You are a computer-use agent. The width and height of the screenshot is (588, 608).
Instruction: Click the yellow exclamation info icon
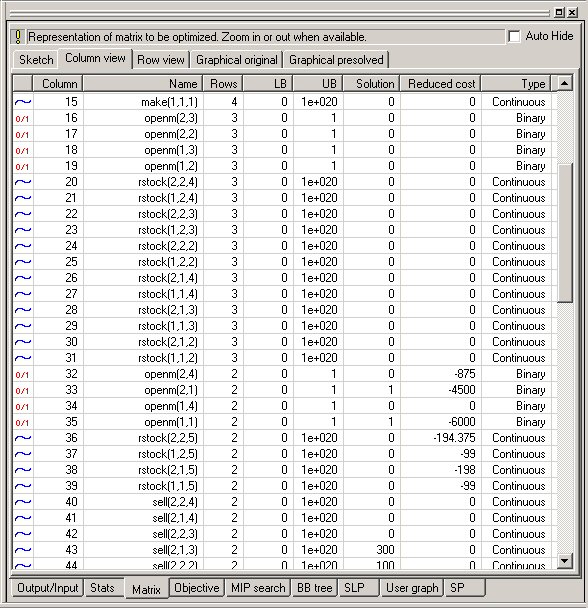18,37
